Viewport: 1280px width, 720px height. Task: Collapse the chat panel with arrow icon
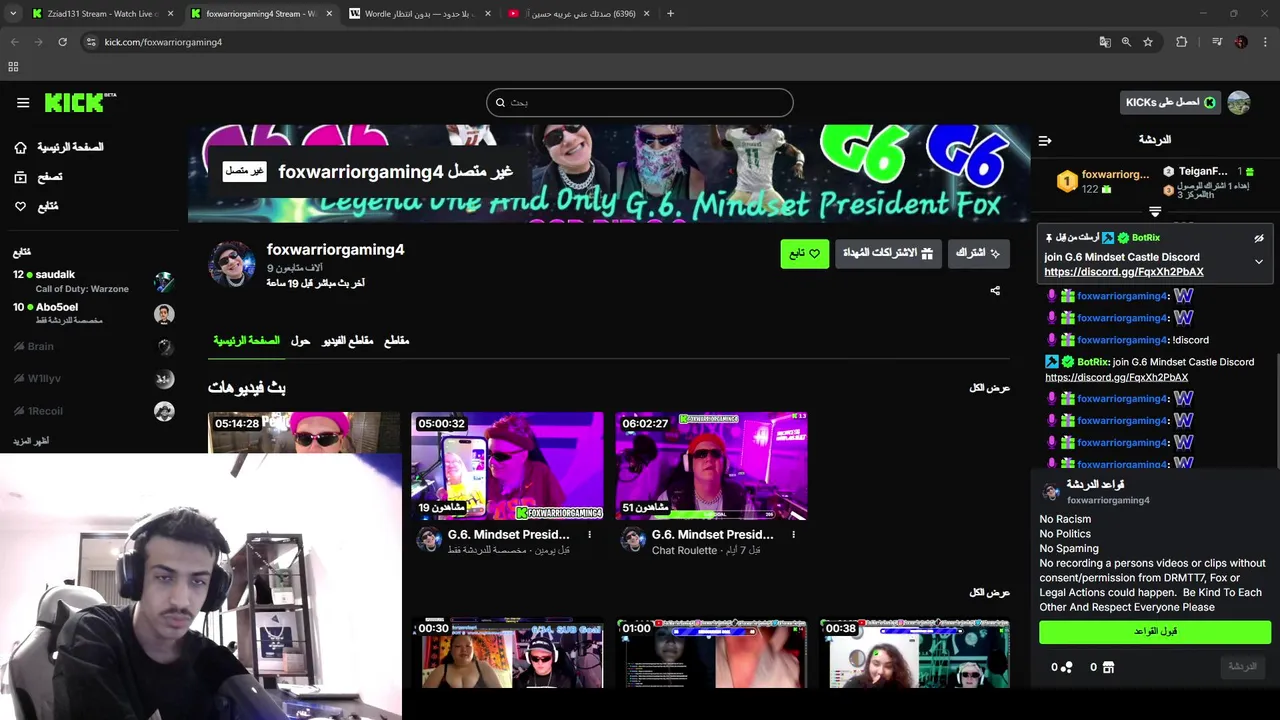[x=1045, y=140]
